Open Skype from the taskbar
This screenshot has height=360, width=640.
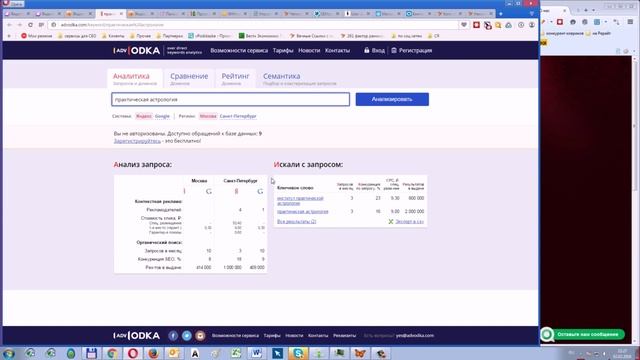298,353
